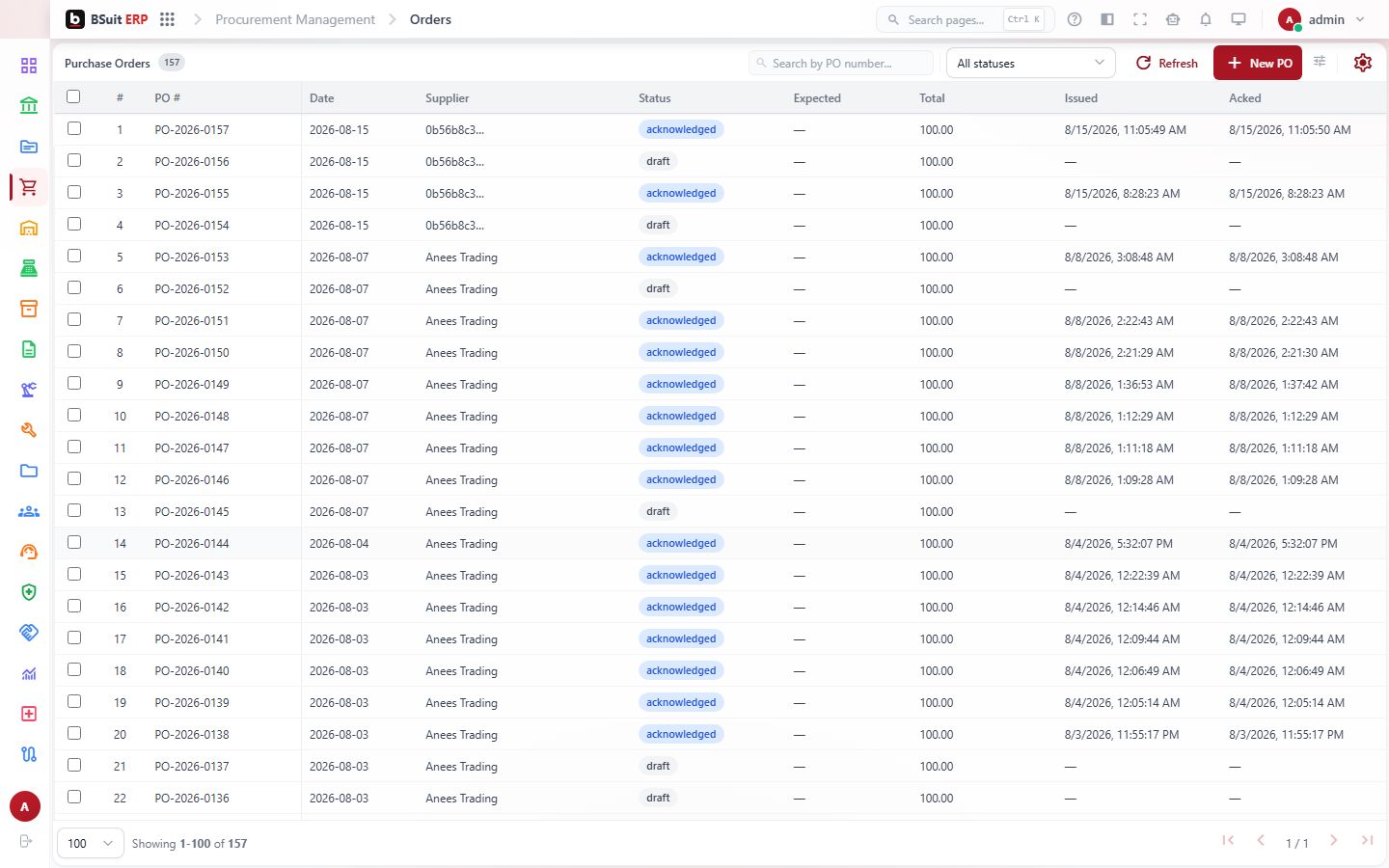Click the blue workflow route sidebar icon
The height and width of the screenshot is (868, 1389).
[29, 754]
